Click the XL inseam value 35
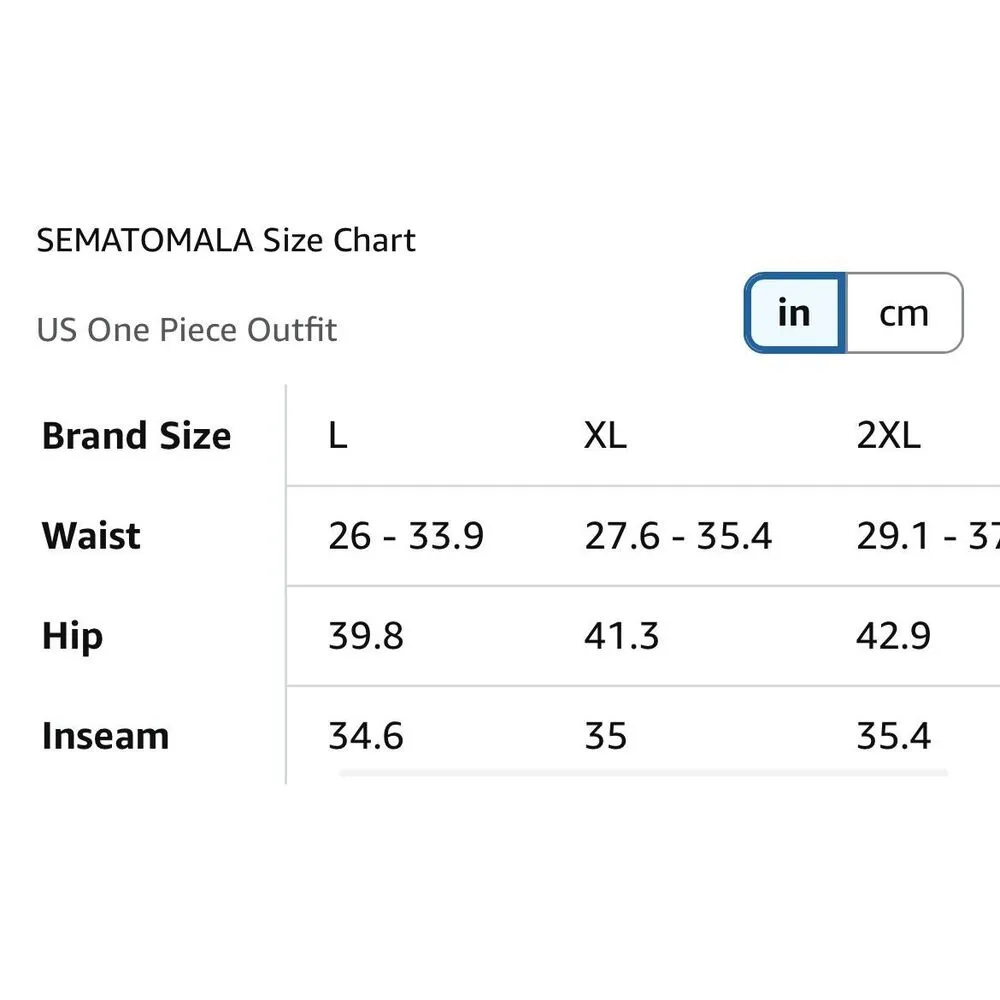This screenshot has height=1000, width=1000. pos(606,736)
